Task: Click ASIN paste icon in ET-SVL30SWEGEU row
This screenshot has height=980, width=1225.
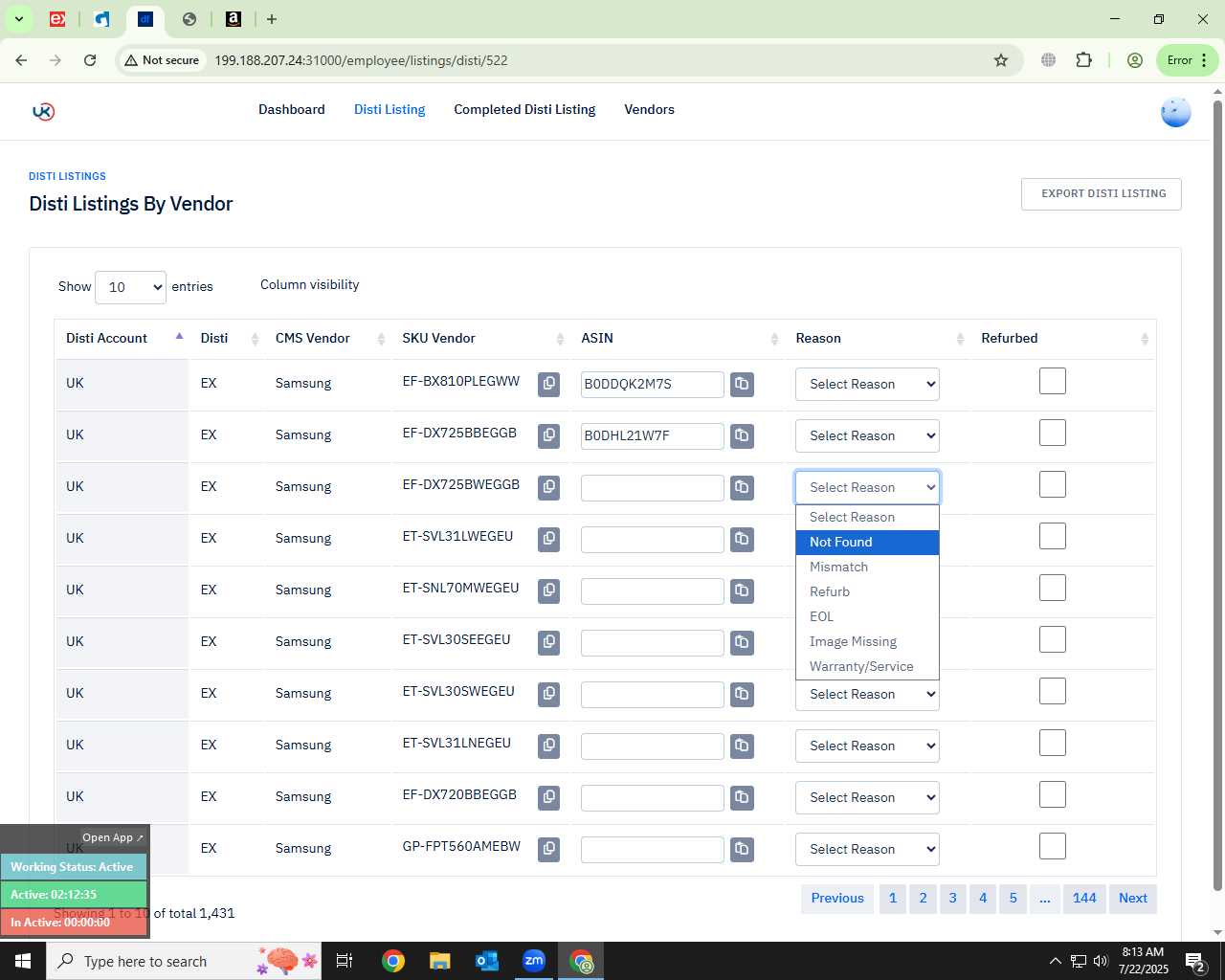Action: [x=742, y=694]
